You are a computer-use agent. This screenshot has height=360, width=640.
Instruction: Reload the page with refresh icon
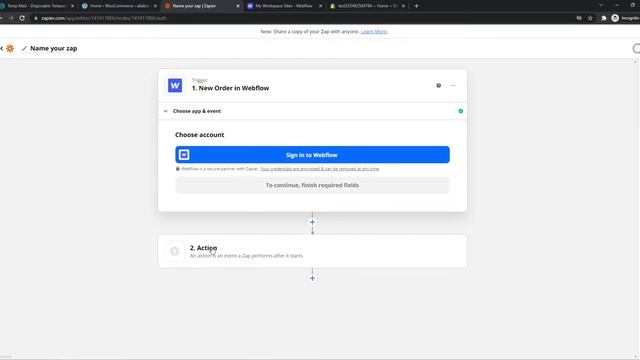point(22,18)
